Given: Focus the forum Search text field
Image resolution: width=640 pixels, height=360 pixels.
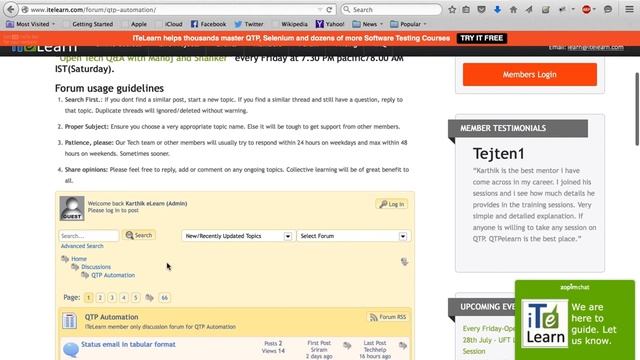Looking at the screenshot, I should pyautogui.click(x=89, y=236).
